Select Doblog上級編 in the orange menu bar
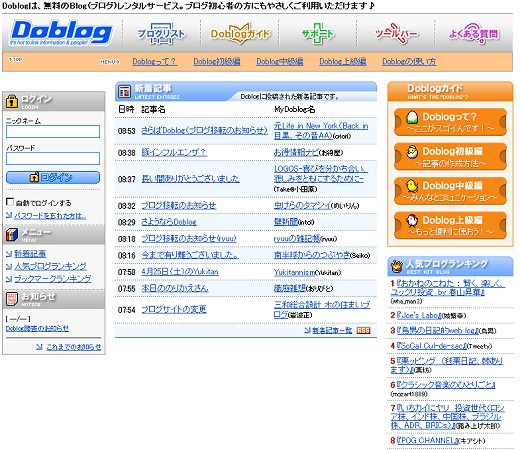The height and width of the screenshot is (450, 520). [x=343, y=61]
